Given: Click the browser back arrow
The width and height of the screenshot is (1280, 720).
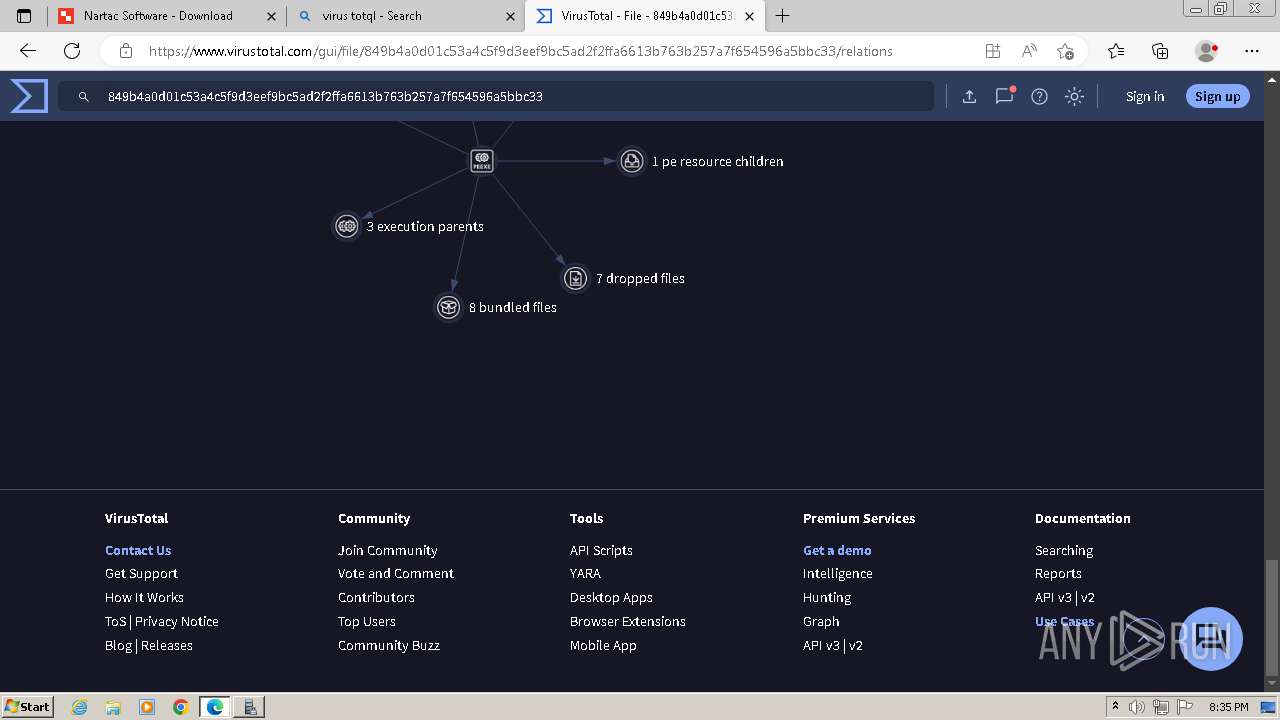Looking at the screenshot, I should coord(28,51).
